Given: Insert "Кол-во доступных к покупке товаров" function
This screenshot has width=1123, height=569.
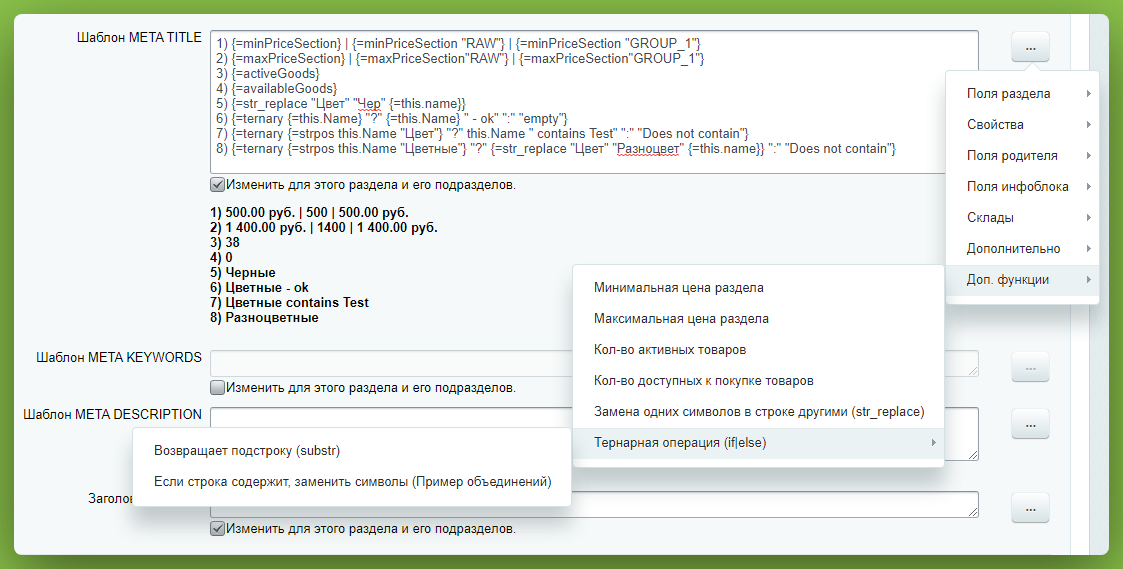Looking at the screenshot, I should tap(758, 381).
